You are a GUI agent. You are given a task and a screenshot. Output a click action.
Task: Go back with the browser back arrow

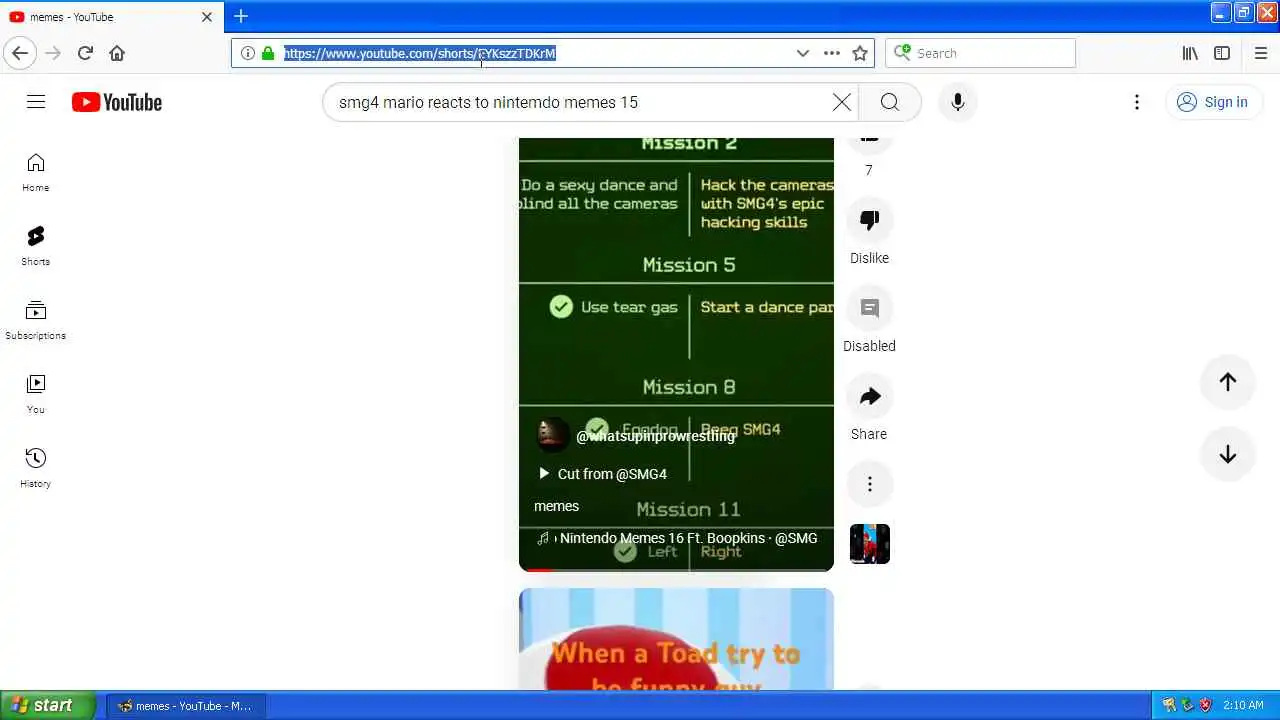20,53
